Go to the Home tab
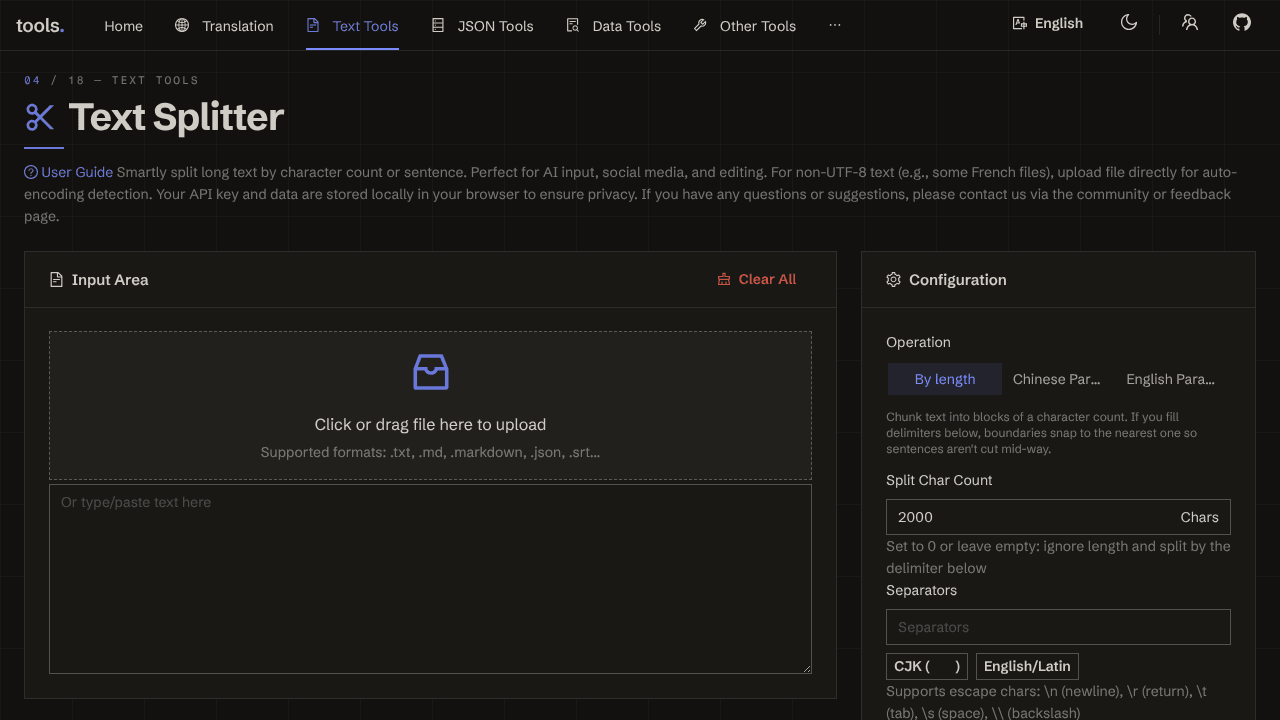 click(x=123, y=25)
